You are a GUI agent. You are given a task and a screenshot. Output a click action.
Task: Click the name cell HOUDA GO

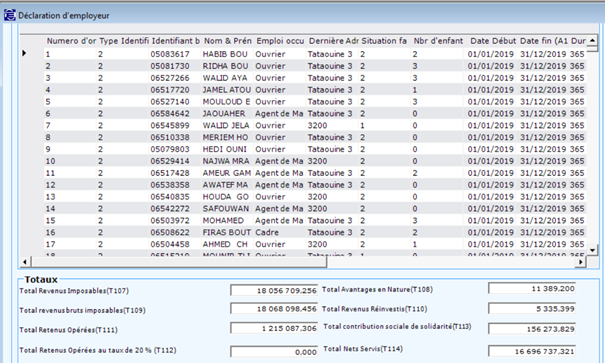coord(226,197)
